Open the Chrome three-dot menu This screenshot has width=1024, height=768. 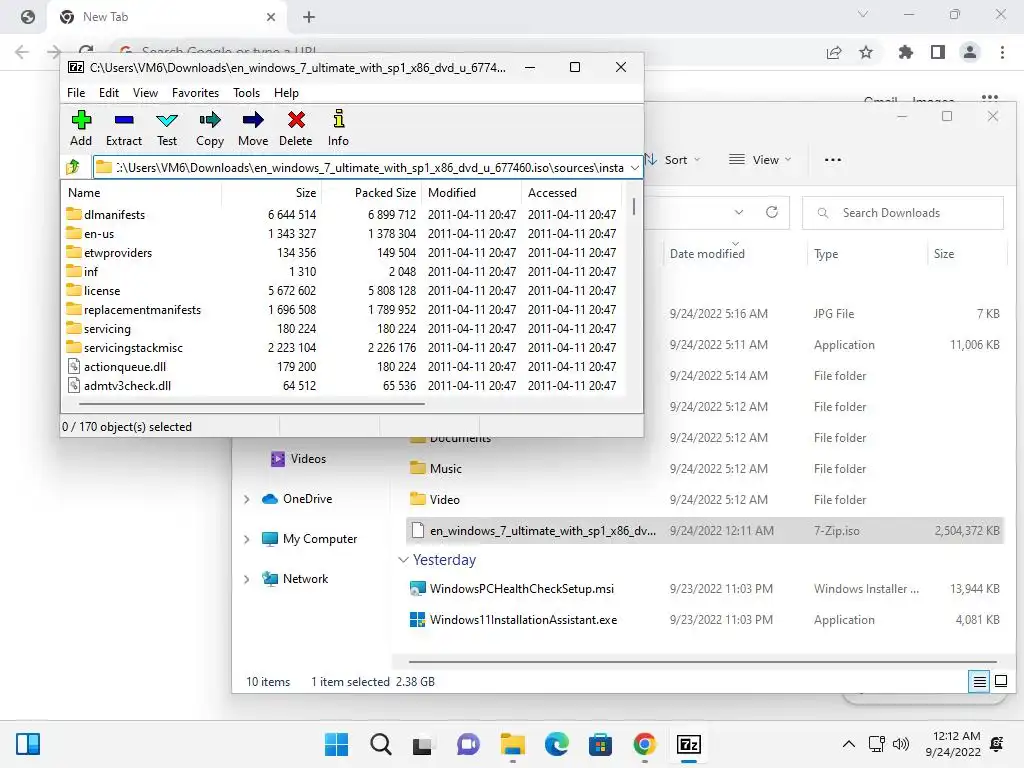pyautogui.click(x=1002, y=52)
